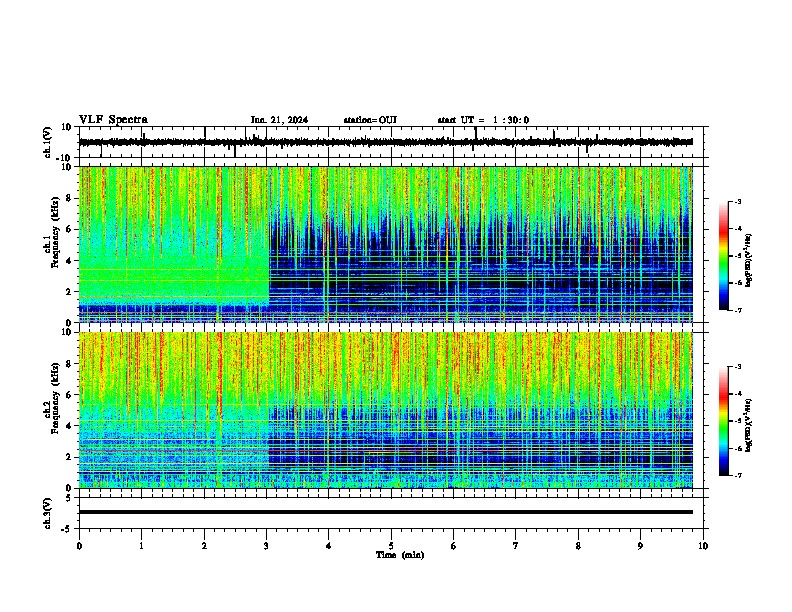Click the "ch.3(V)" axis label of bottom panel

coord(48,514)
